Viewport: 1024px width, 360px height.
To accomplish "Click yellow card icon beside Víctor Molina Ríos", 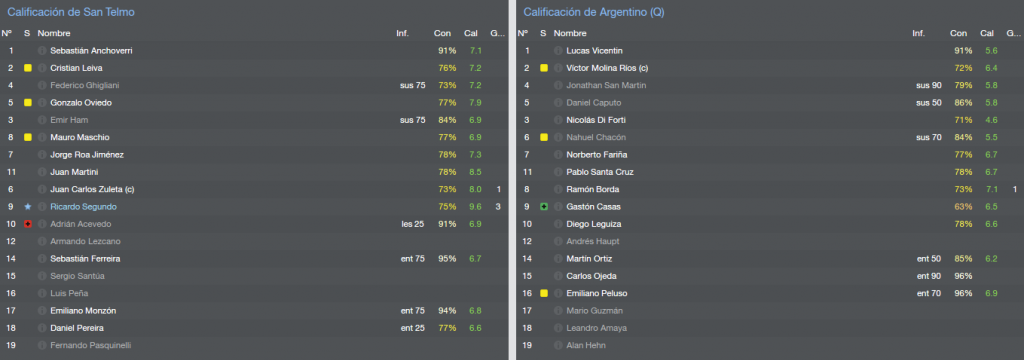I will point(544,68).
